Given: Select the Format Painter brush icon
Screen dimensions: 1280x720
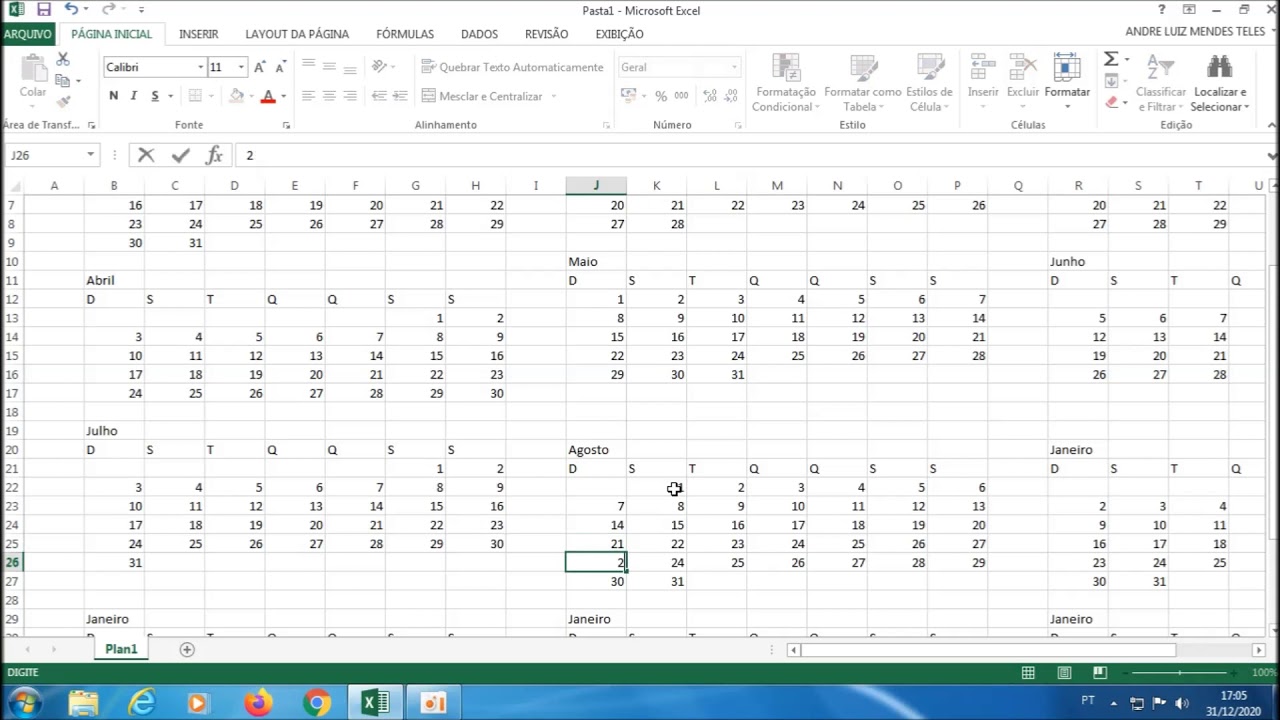Looking at the screenshot, I should click(x=63, y=101).
